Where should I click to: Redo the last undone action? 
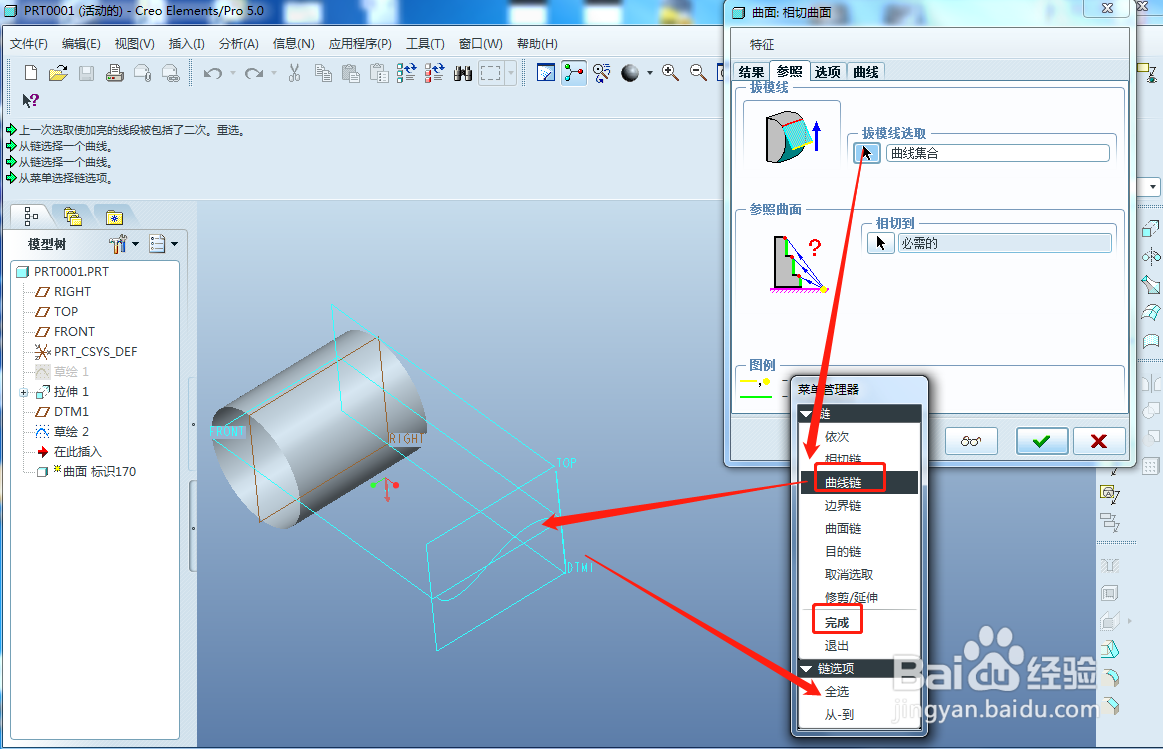click(254, 73)
